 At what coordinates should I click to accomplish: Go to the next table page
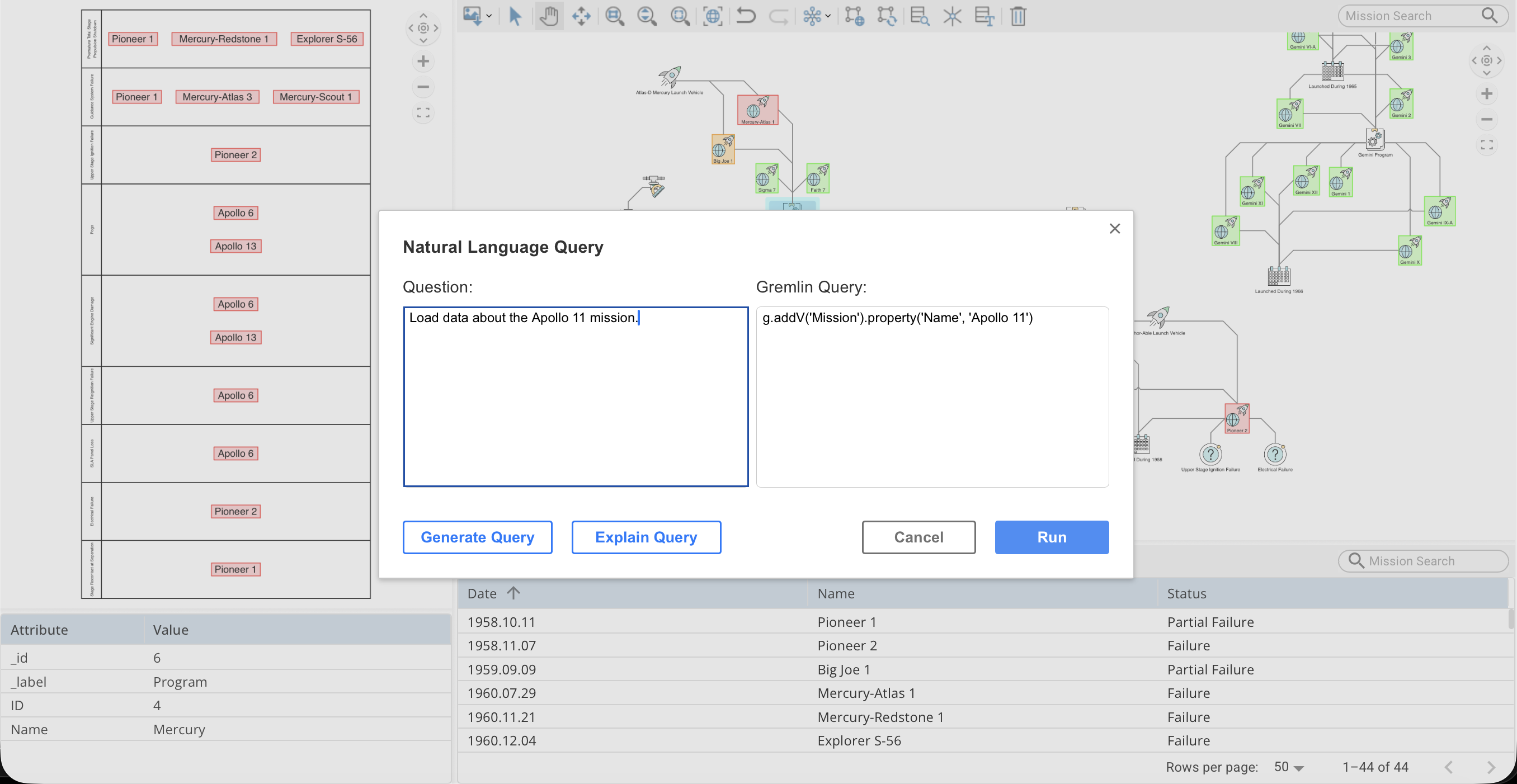pyautogui.click(x=1491, y=767)
